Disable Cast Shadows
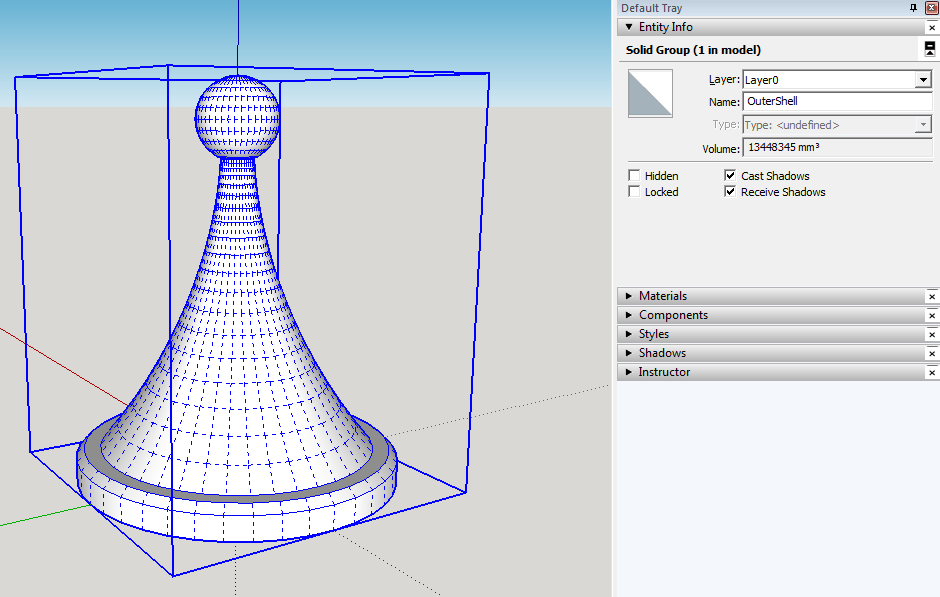 coord(730,175)
